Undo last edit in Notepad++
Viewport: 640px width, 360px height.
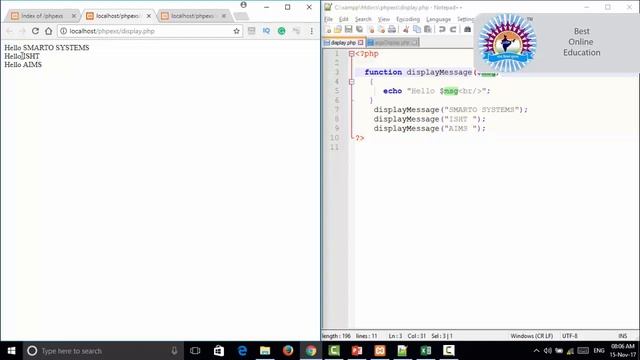pyautogui.click(x=442, y=29)
